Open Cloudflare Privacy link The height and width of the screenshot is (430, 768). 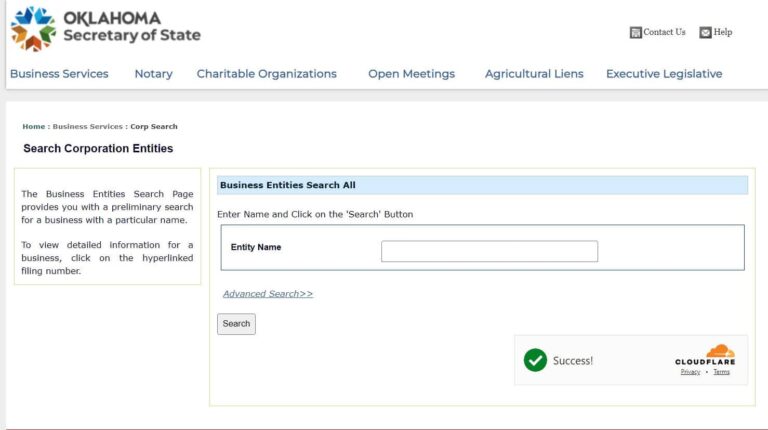690,372
